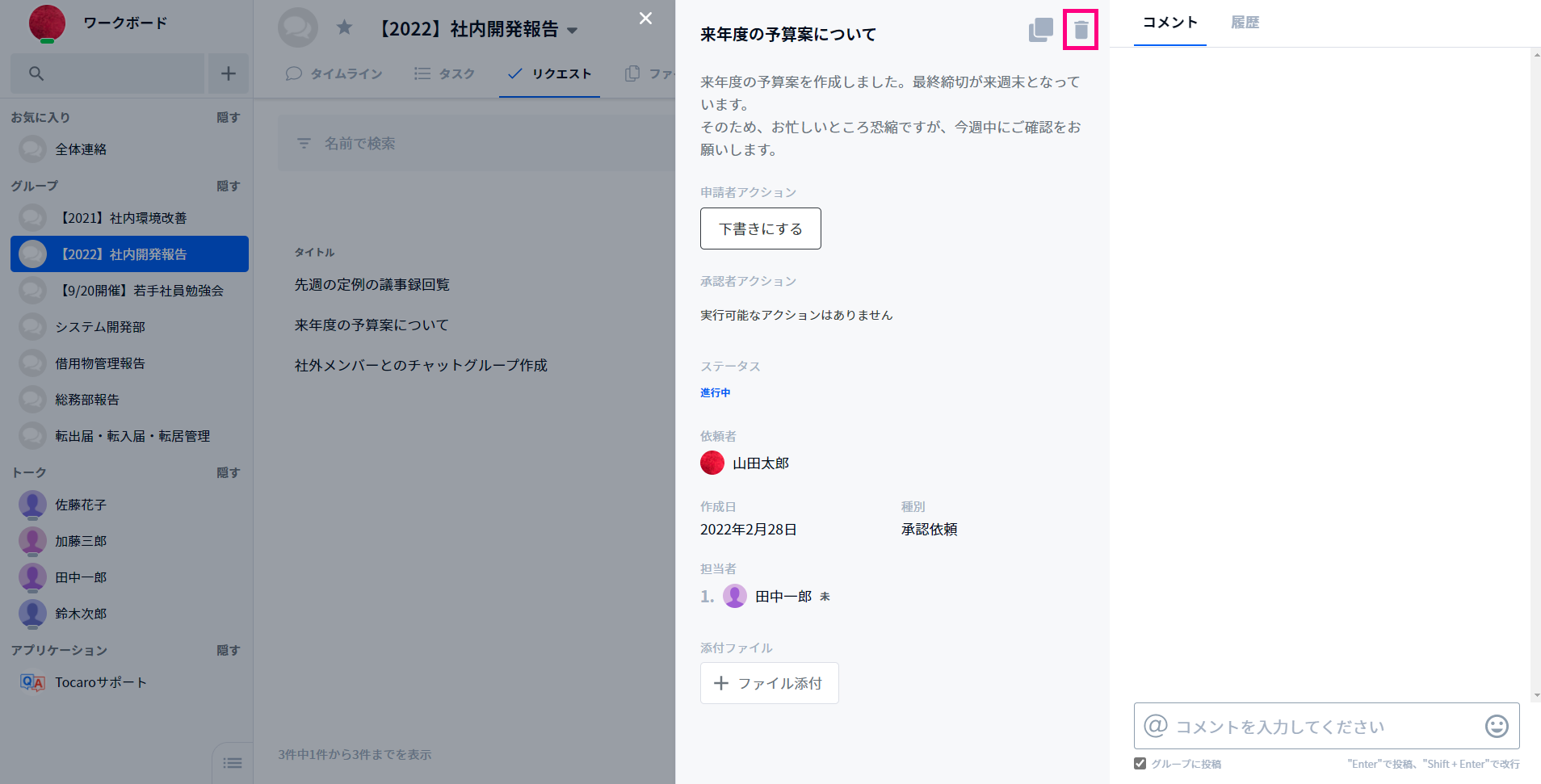Open the システム開発部 group
Screen dimensions: 1541x784
click(x=129, y=327)
